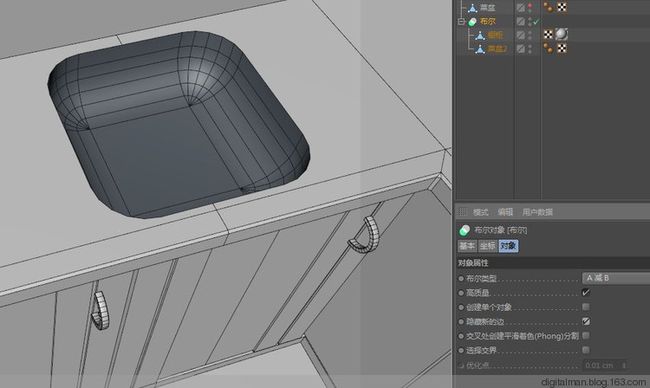Open the 布尔类型 dropdown showing A减B

click(616, 278)
